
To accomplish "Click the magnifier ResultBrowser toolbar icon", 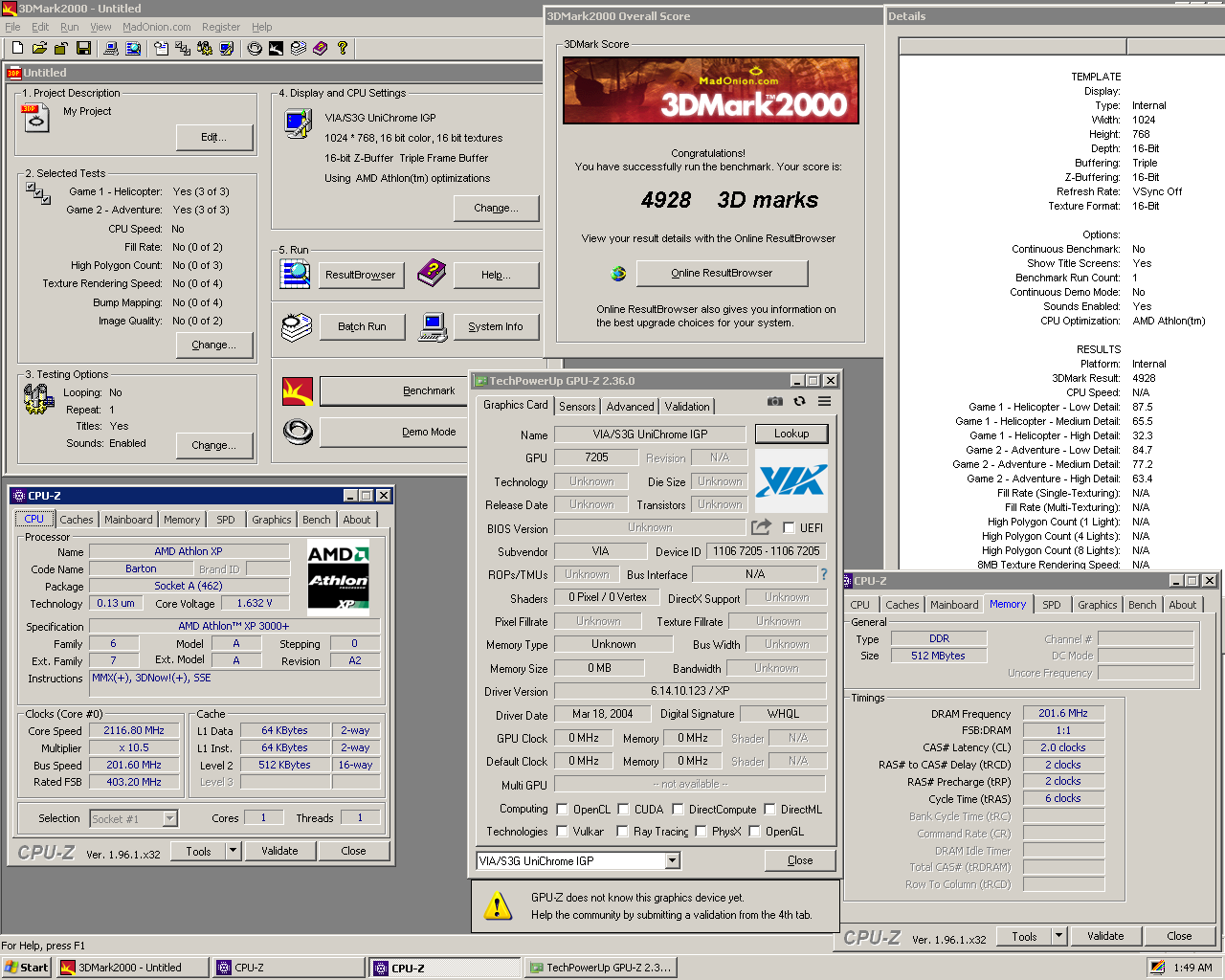I will tap(133, 48).
